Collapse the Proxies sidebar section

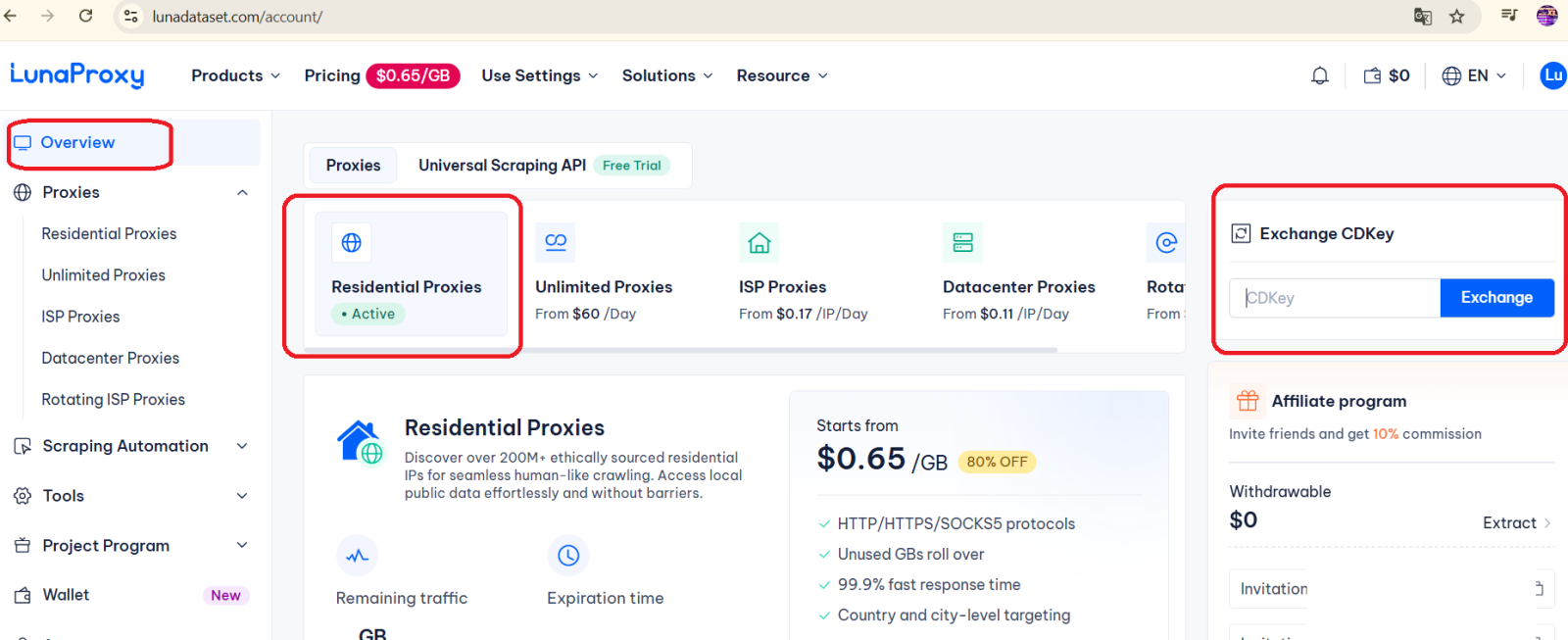pos(242,193)
